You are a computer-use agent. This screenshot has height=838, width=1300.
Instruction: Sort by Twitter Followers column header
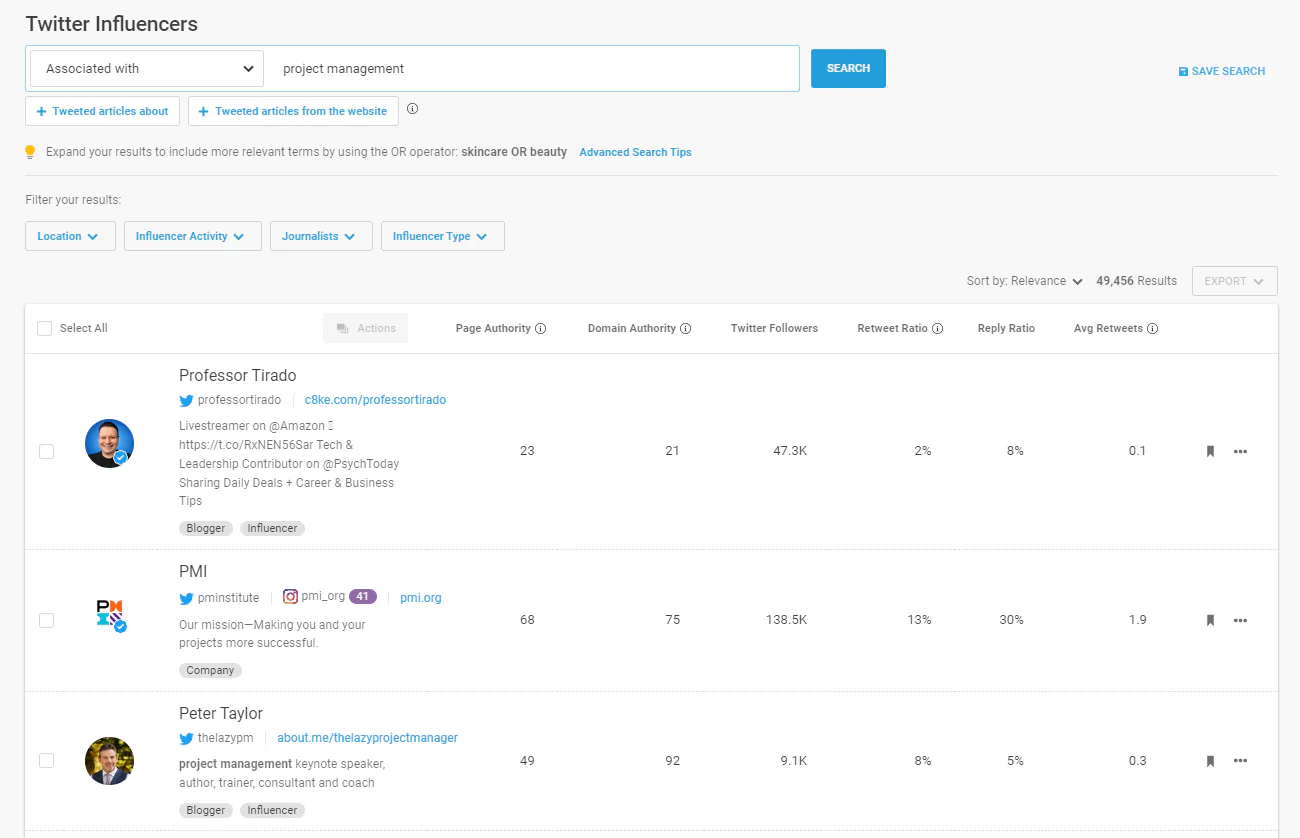774,328
